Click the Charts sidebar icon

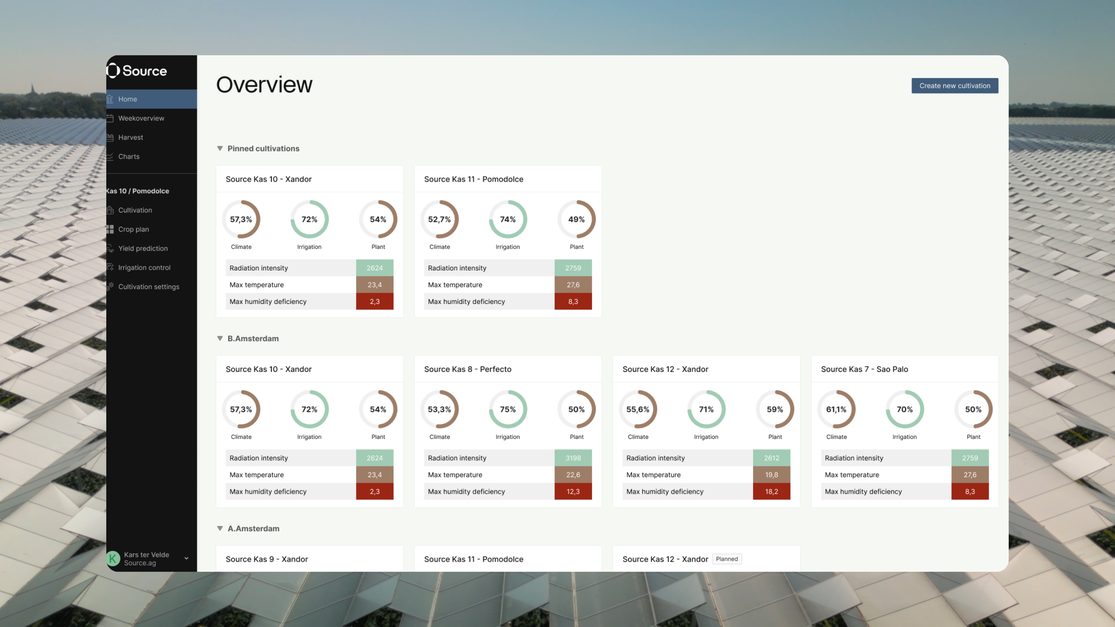pyautogui.click(x=110, y=156)
